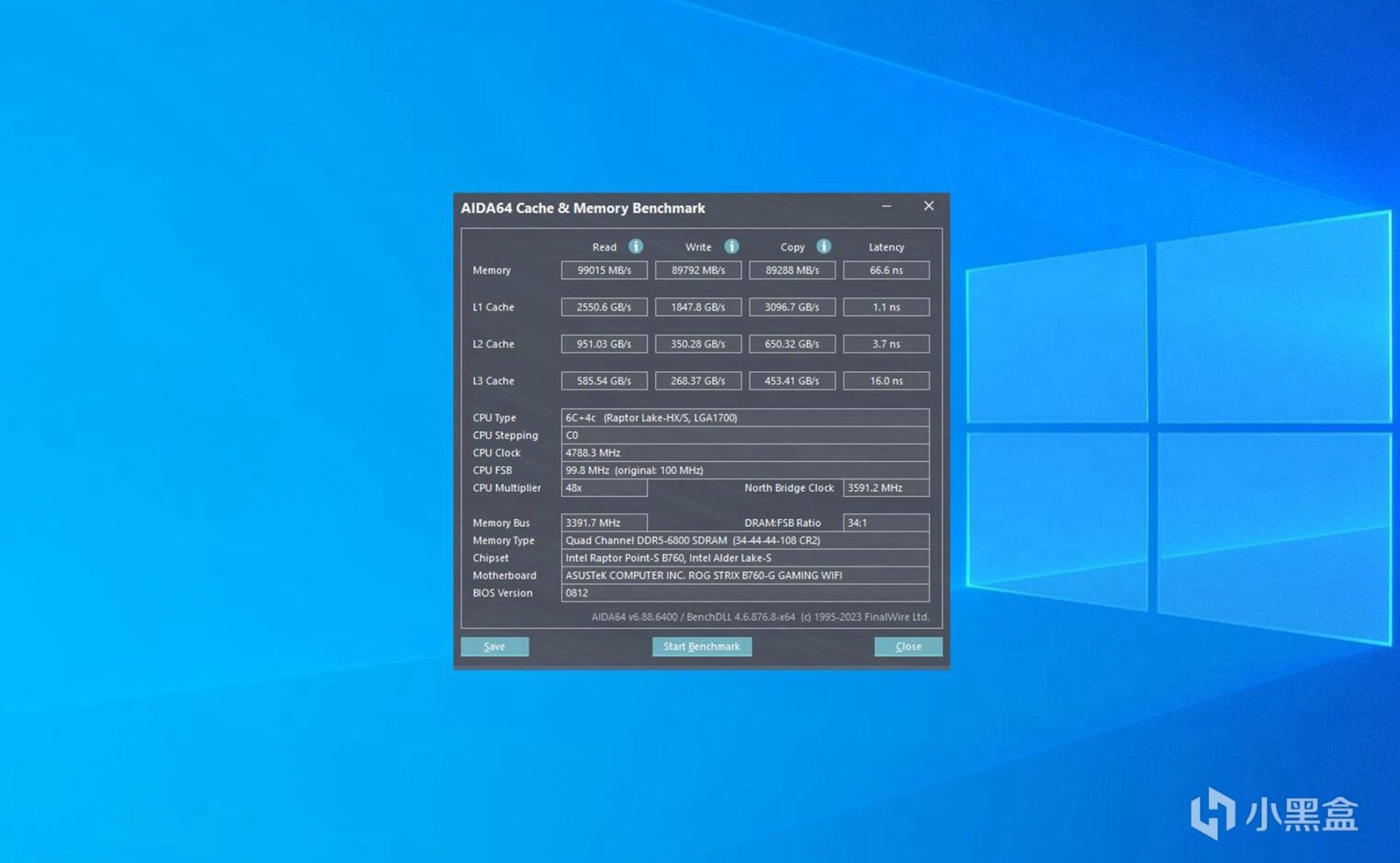Select the L2 Cache Write value 350.28 GB/s

click(698, 344)
